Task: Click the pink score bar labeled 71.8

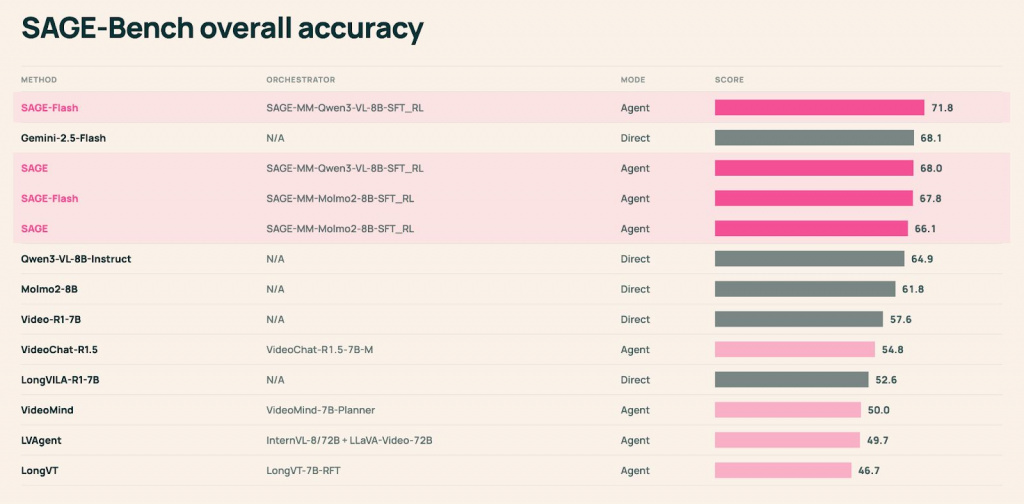Action: pyautogui.click(x=819, y=108)
